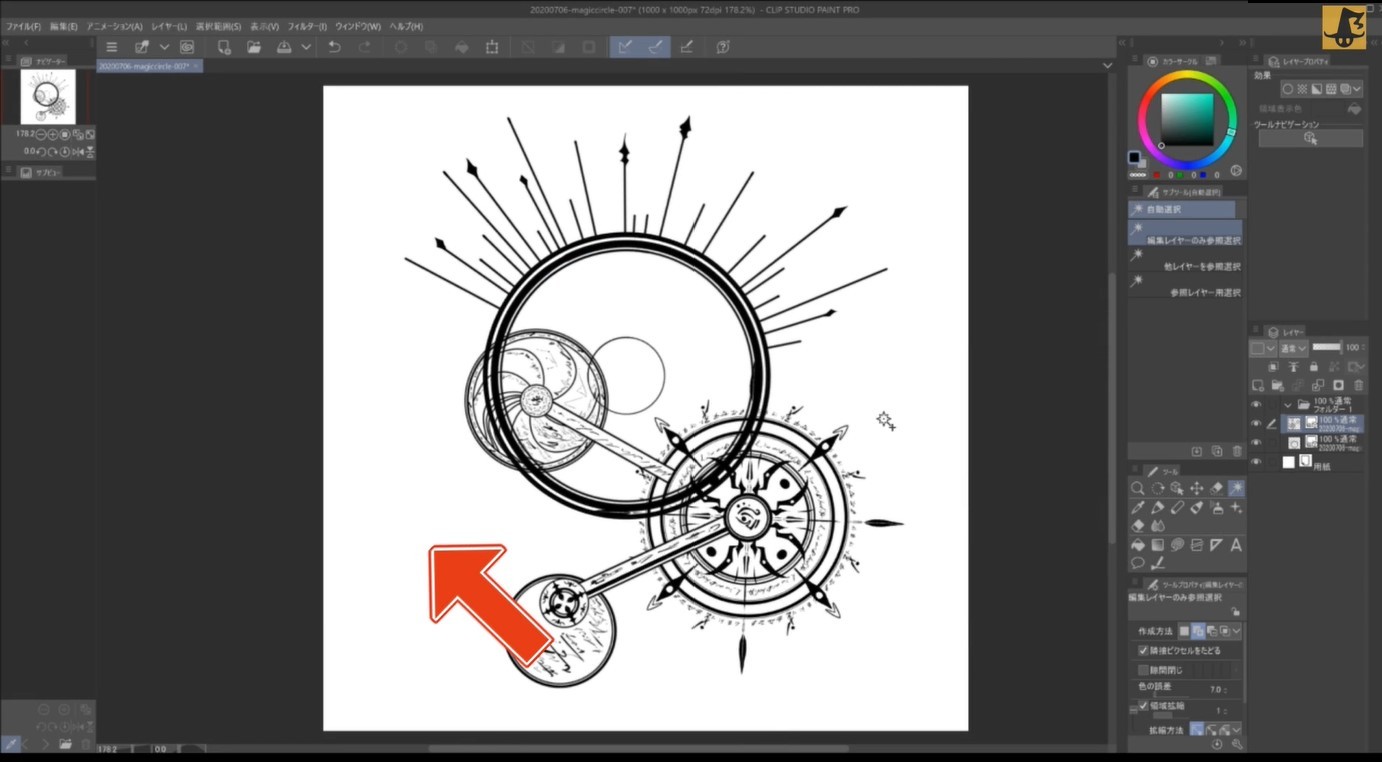Click the color wheel hue ring

pyautogui.click(x=1188, y=75)
